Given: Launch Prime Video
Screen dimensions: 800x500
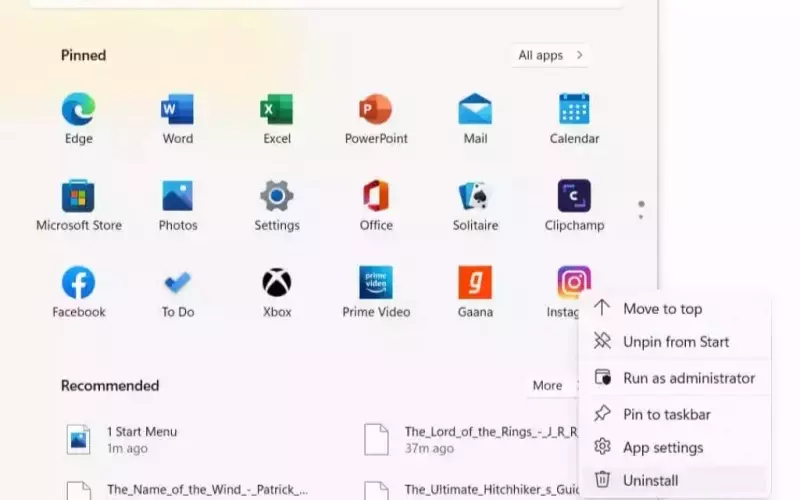Looking at the screenshot, I should click(376, 292).
